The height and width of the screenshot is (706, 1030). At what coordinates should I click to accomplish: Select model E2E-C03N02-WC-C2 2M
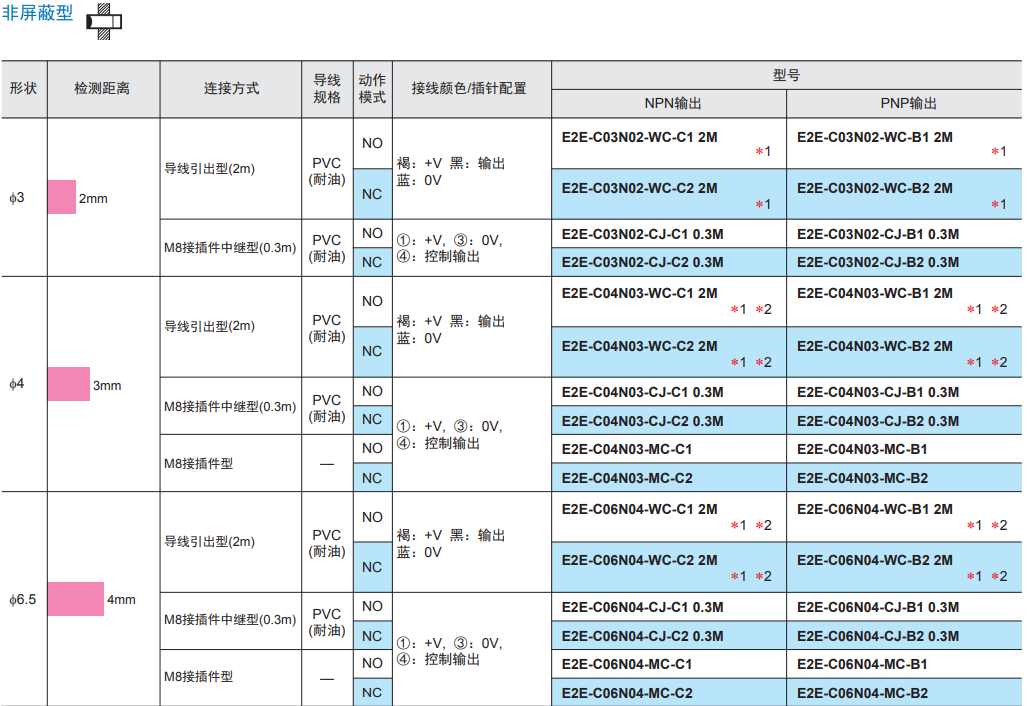point(639,188)
